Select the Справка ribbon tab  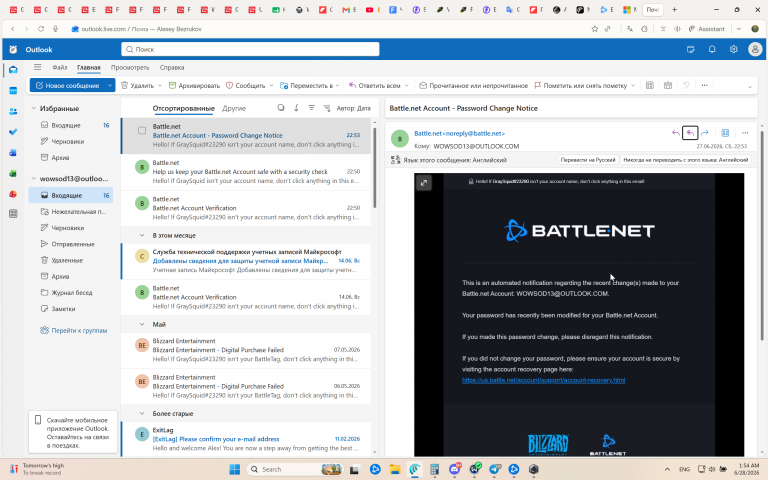pos(172,67)
